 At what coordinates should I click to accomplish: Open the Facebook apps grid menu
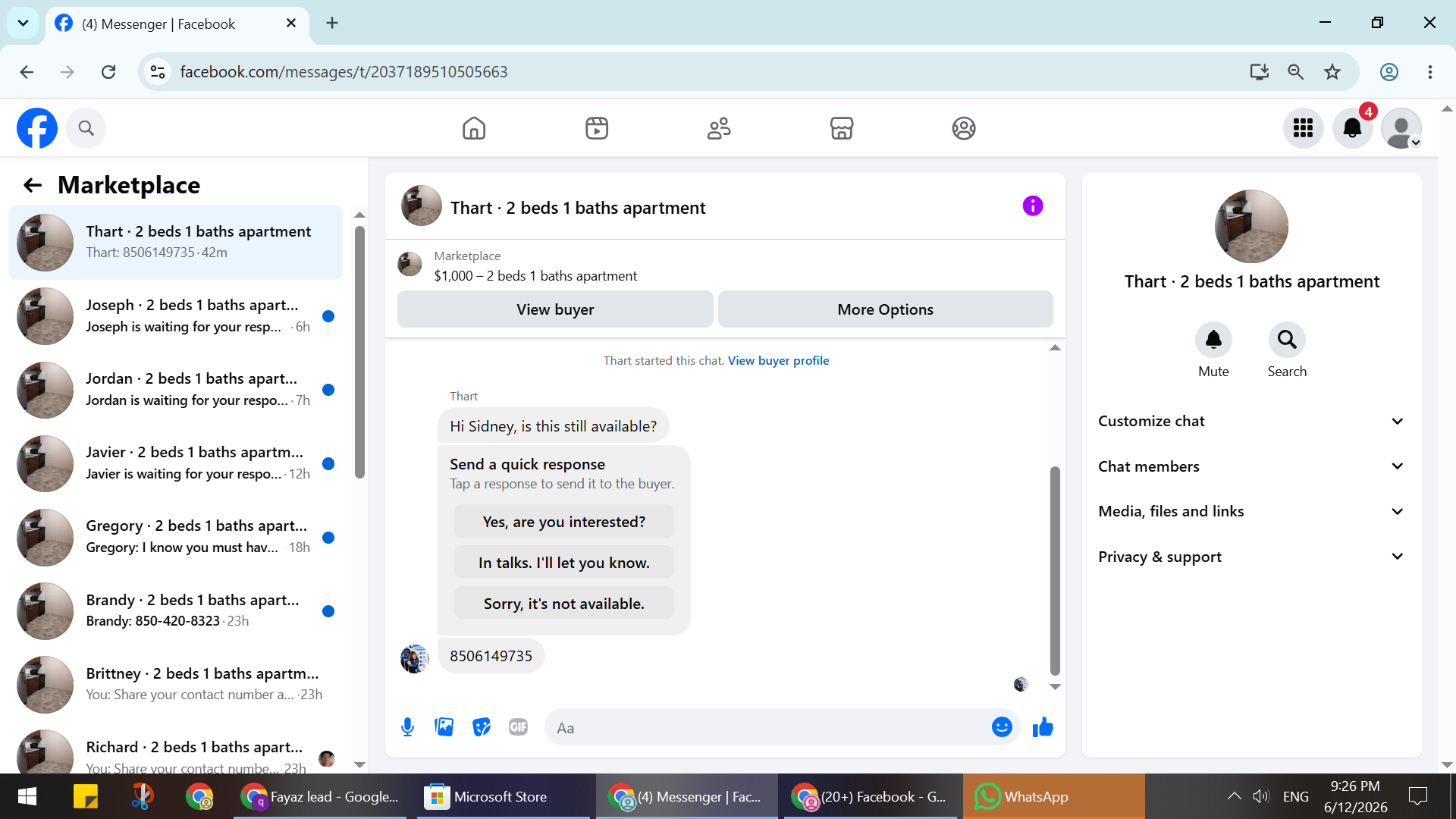click(1303, 128)
